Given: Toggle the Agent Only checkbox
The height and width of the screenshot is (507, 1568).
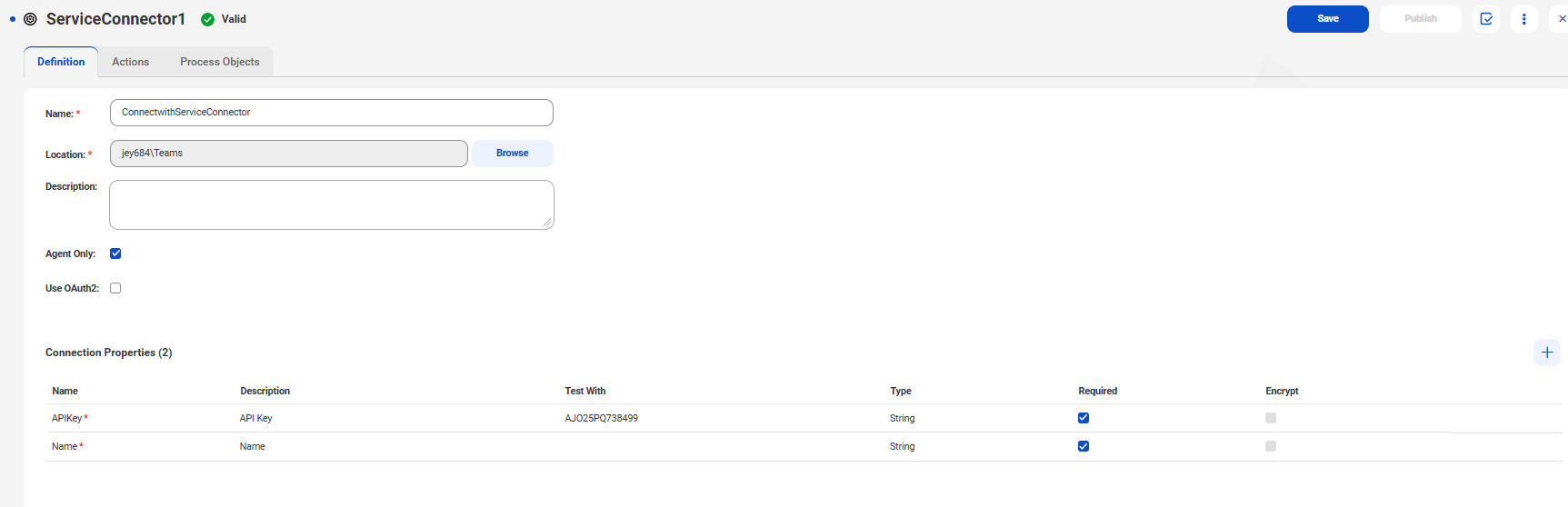Looking at the screenshot, I should [x=115, y=253].
